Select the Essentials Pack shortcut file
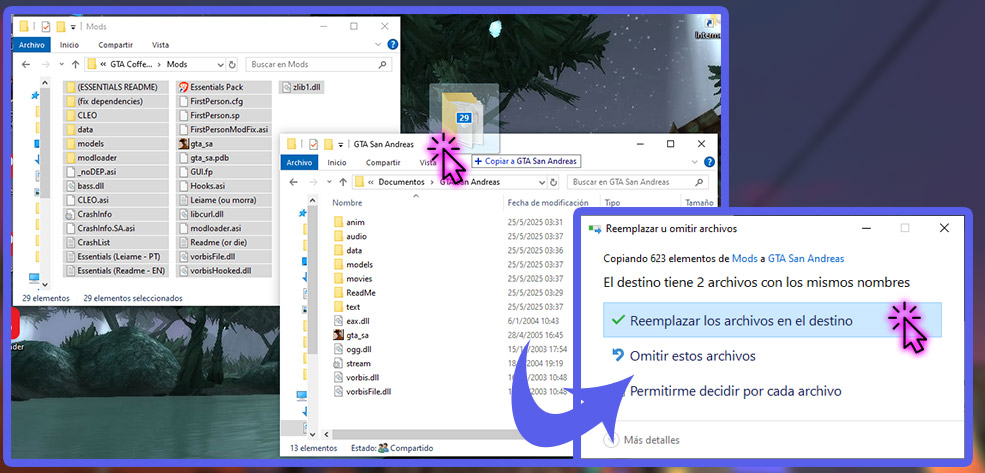 (x=224, y=87)
